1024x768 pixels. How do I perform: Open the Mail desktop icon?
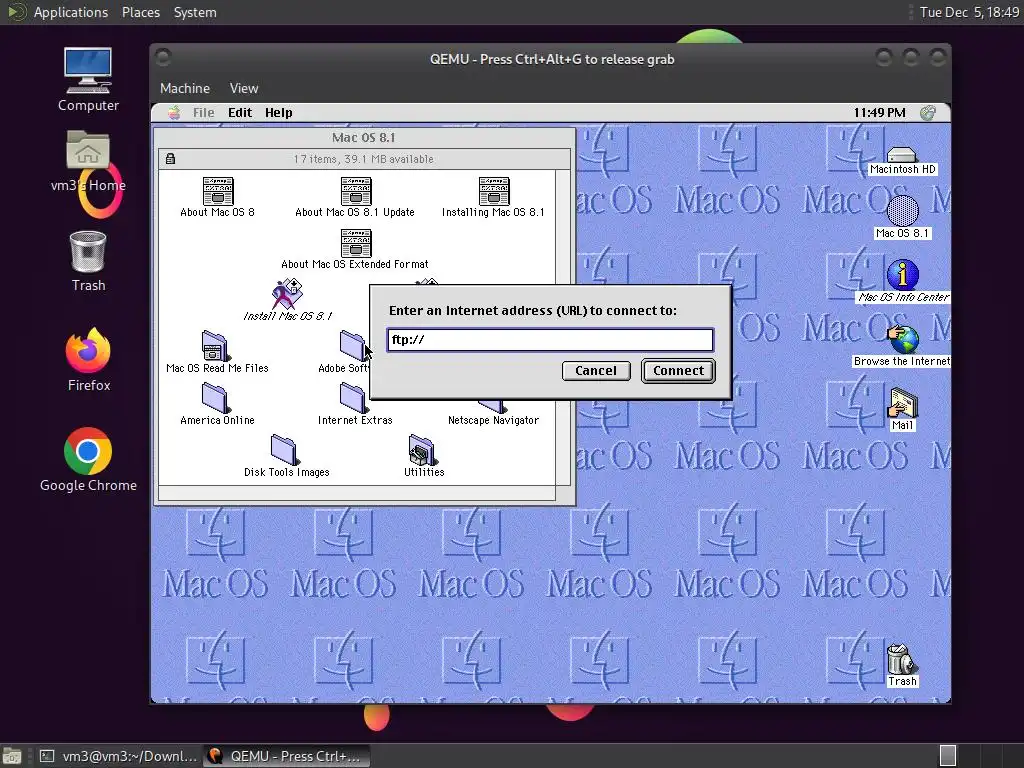[x=903, y=402]
